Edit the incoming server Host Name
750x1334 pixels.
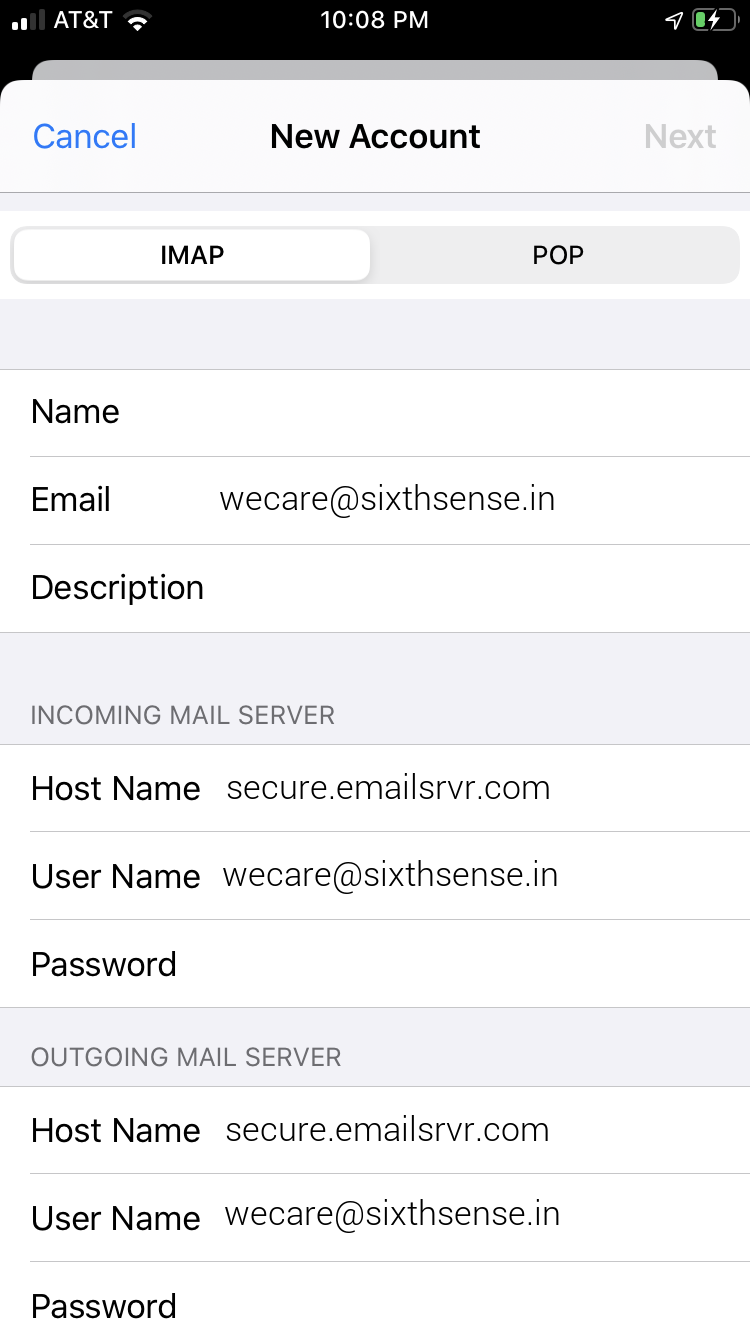coord(388,788)
